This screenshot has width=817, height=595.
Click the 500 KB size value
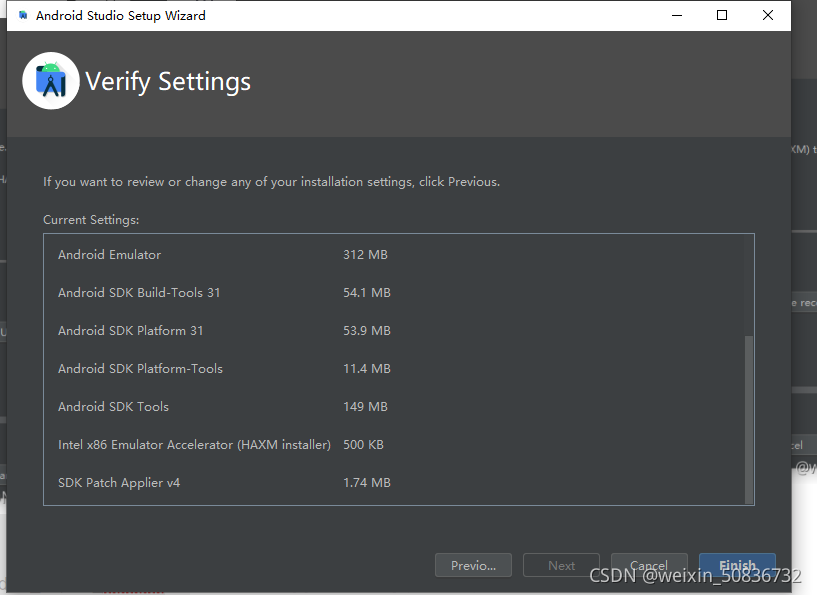pyautogui.click(x=363, y=445)
